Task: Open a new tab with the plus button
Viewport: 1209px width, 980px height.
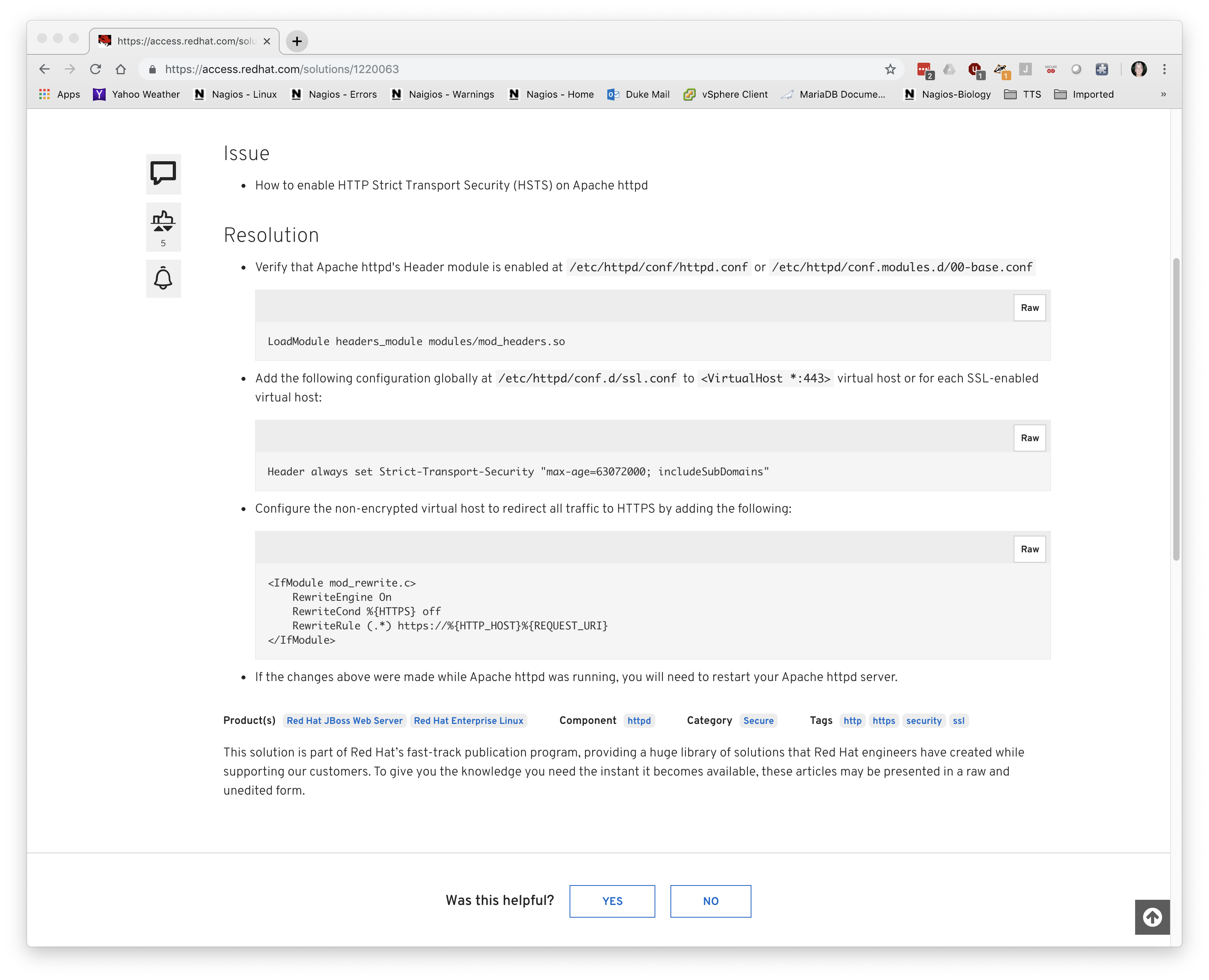Action: tap(296, 41)
